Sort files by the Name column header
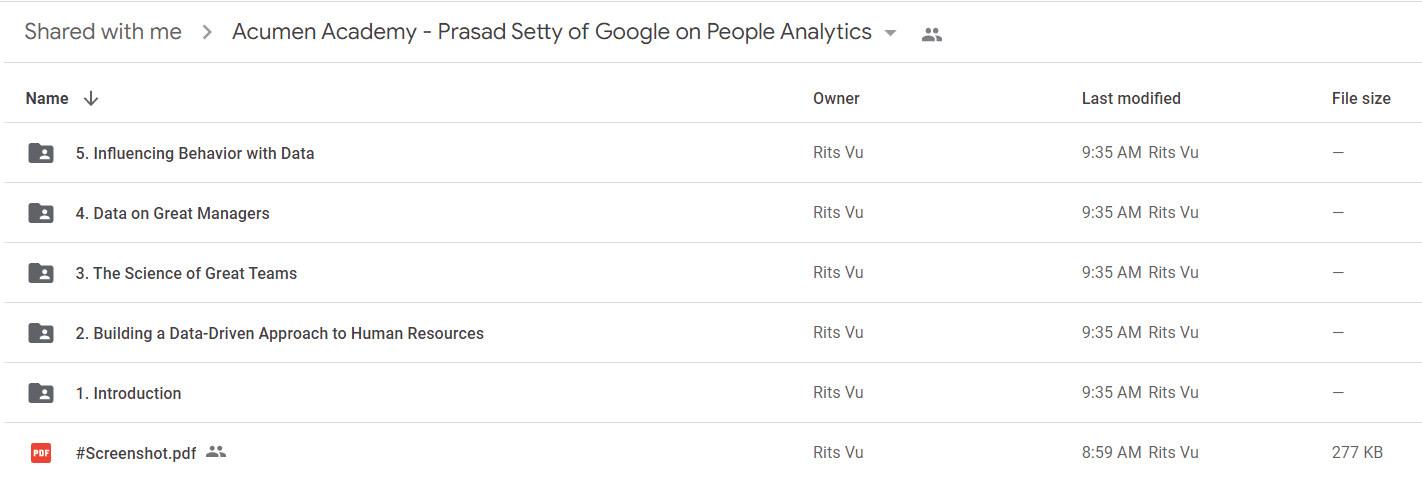 tap(47, 98)
